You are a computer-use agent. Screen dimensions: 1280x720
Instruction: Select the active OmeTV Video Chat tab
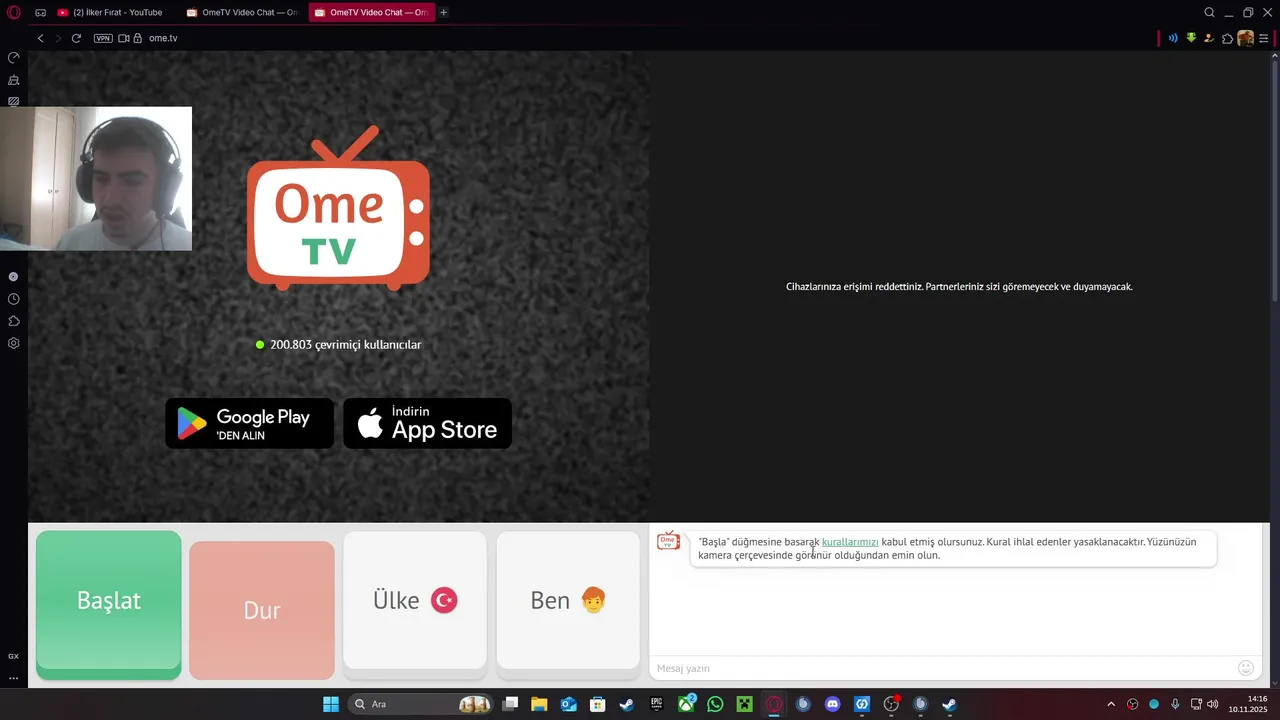point(372,12)
